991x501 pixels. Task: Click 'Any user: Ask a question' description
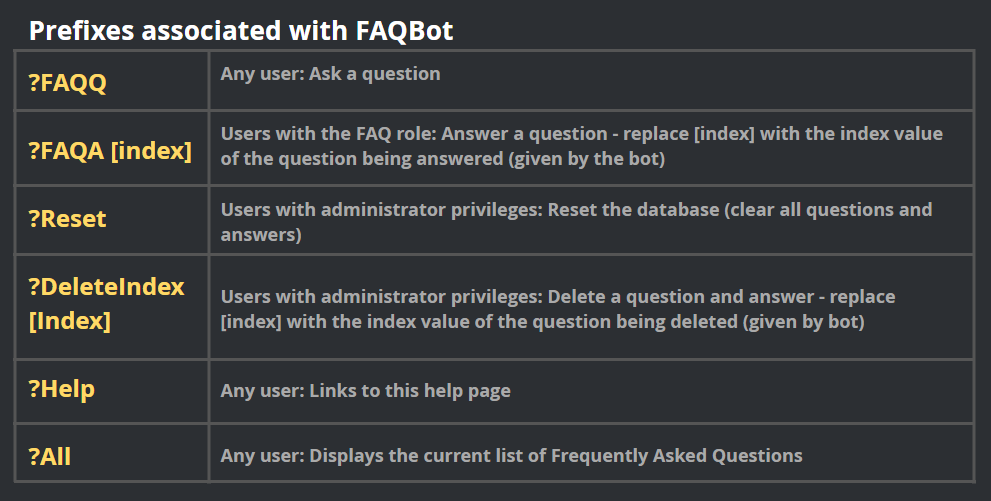pos(330,74)
